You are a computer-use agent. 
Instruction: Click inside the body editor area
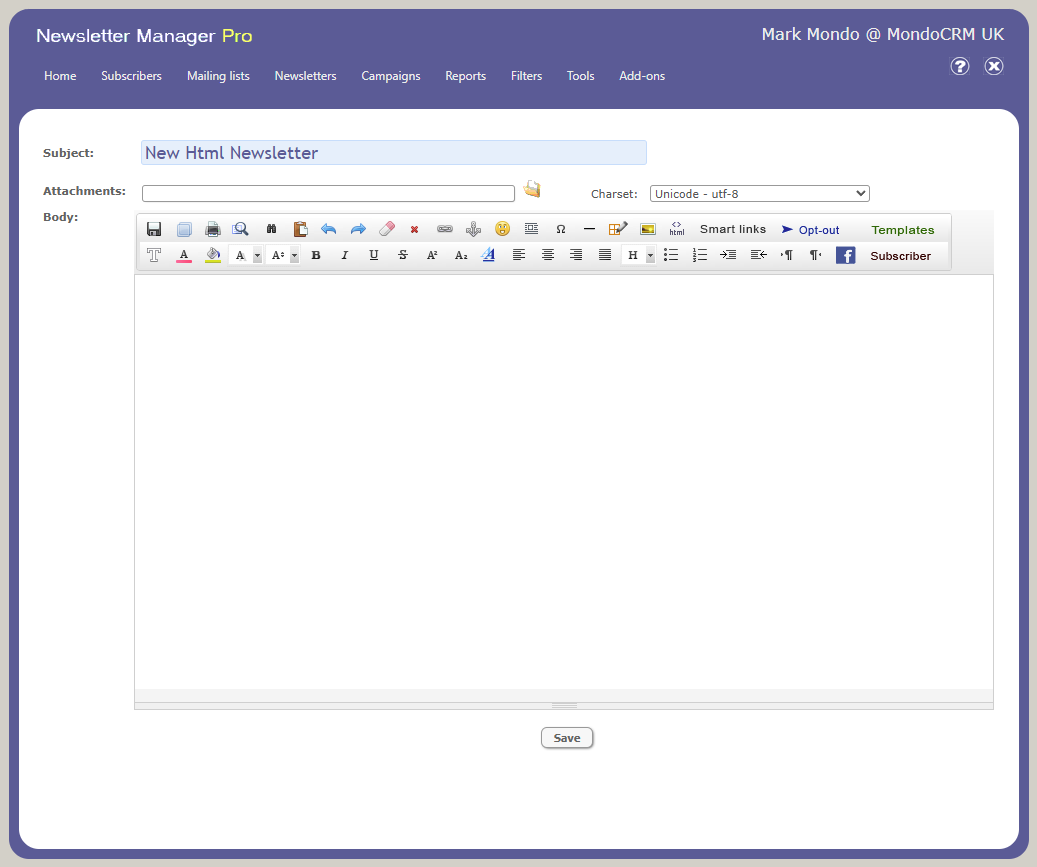pos(563,481)
